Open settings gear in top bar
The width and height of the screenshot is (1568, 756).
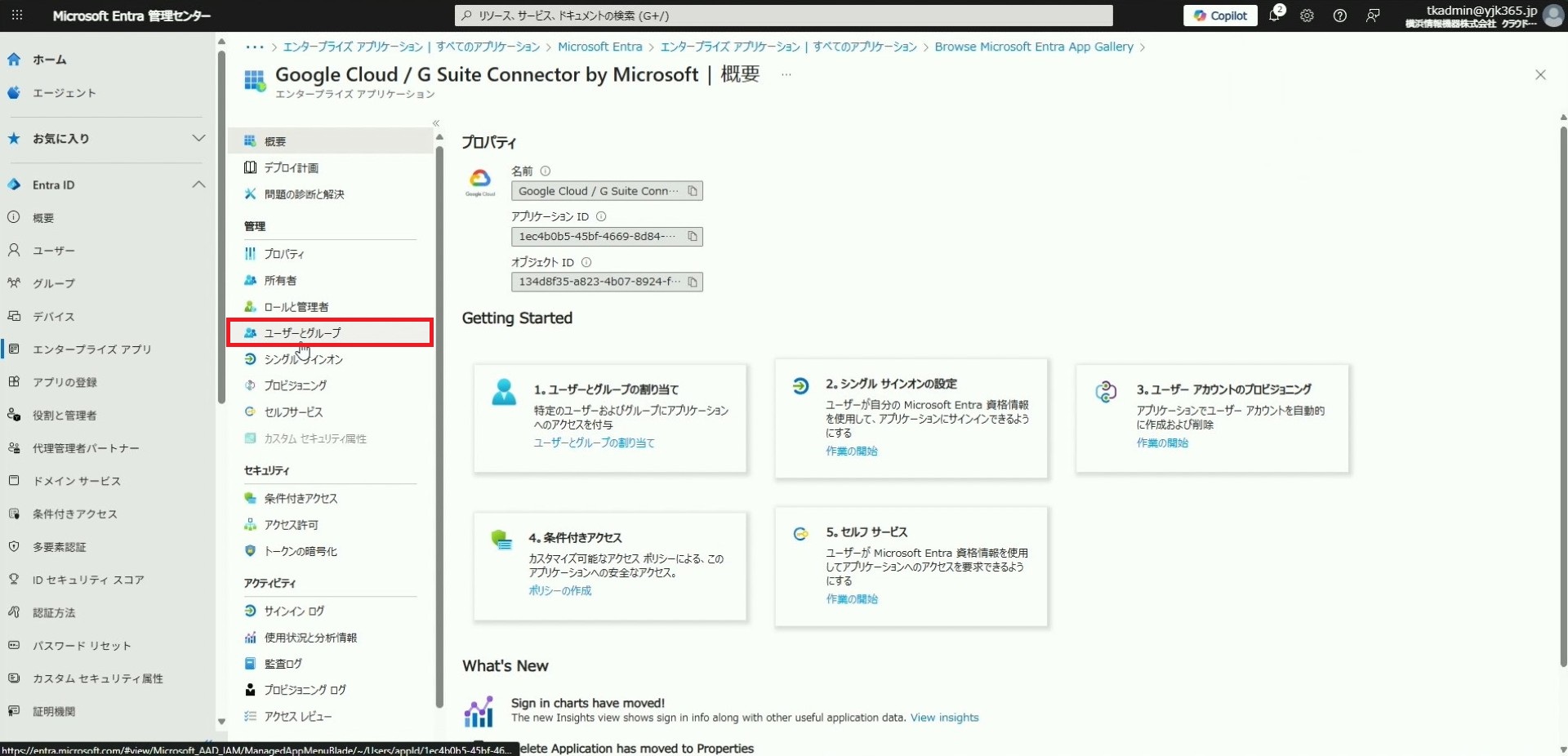pos(1307,16)
